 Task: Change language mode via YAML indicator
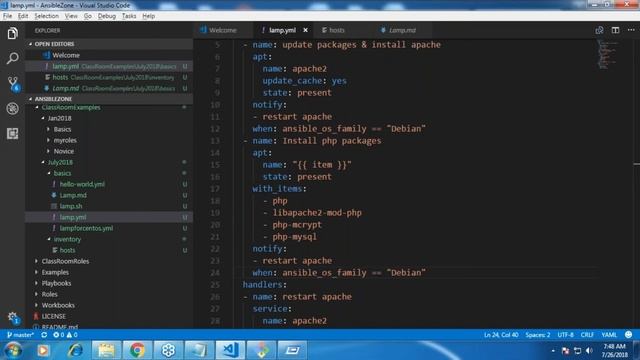609,335
